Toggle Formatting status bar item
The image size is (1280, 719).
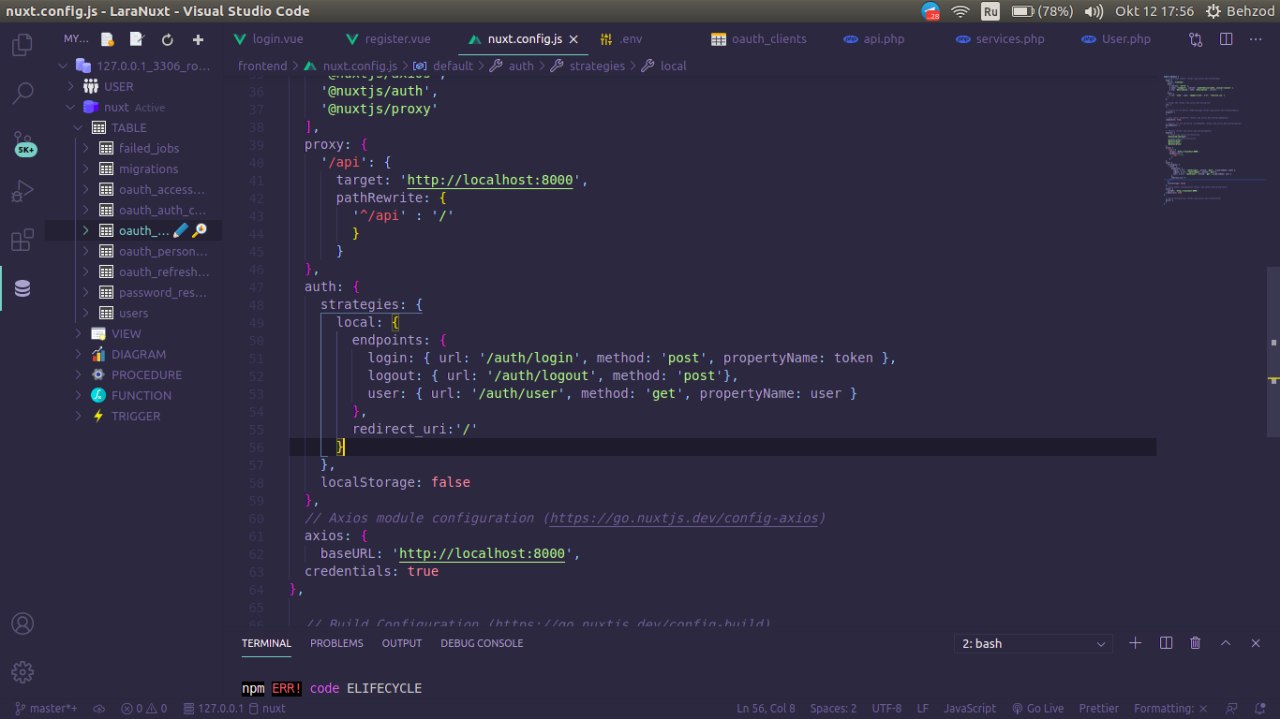(x=1171, y=708)
